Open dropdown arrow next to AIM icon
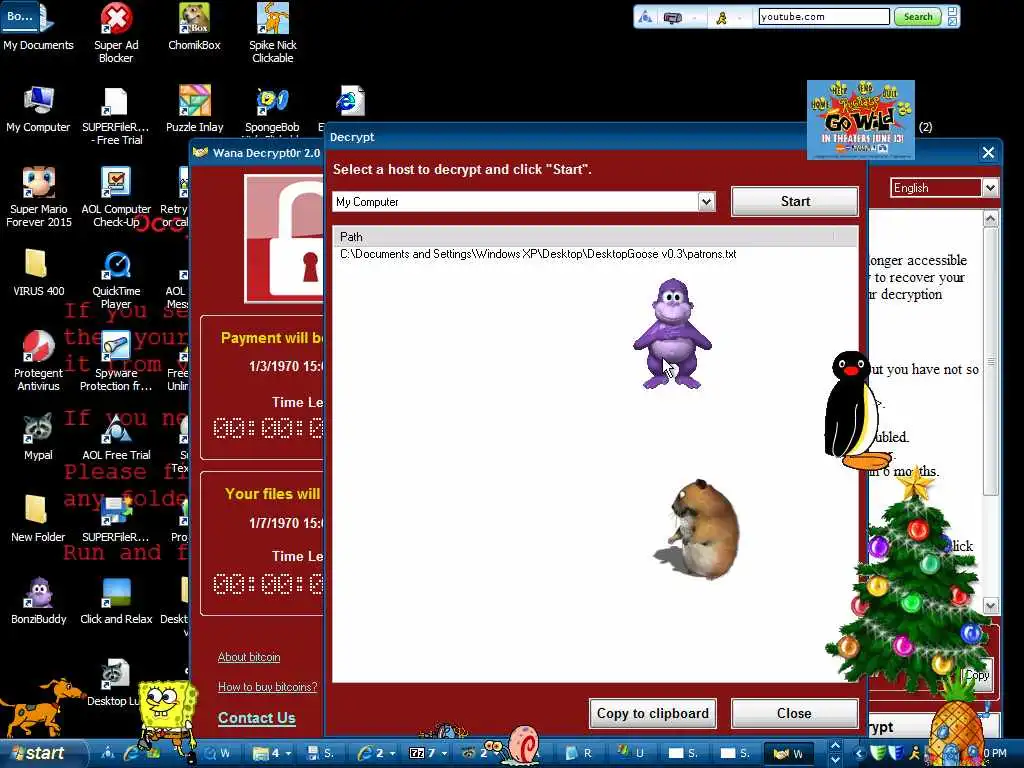The height and width of the screenshot is (768, 1024). point(740,18)
